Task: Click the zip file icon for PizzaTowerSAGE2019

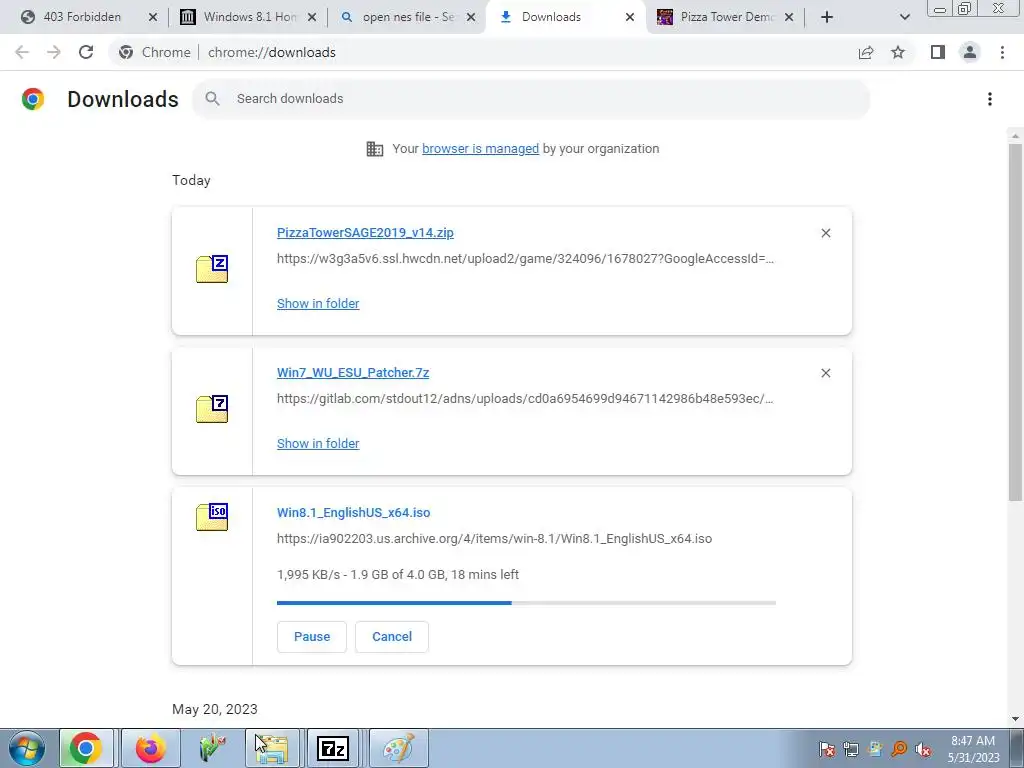Action: tap(212, 269)
